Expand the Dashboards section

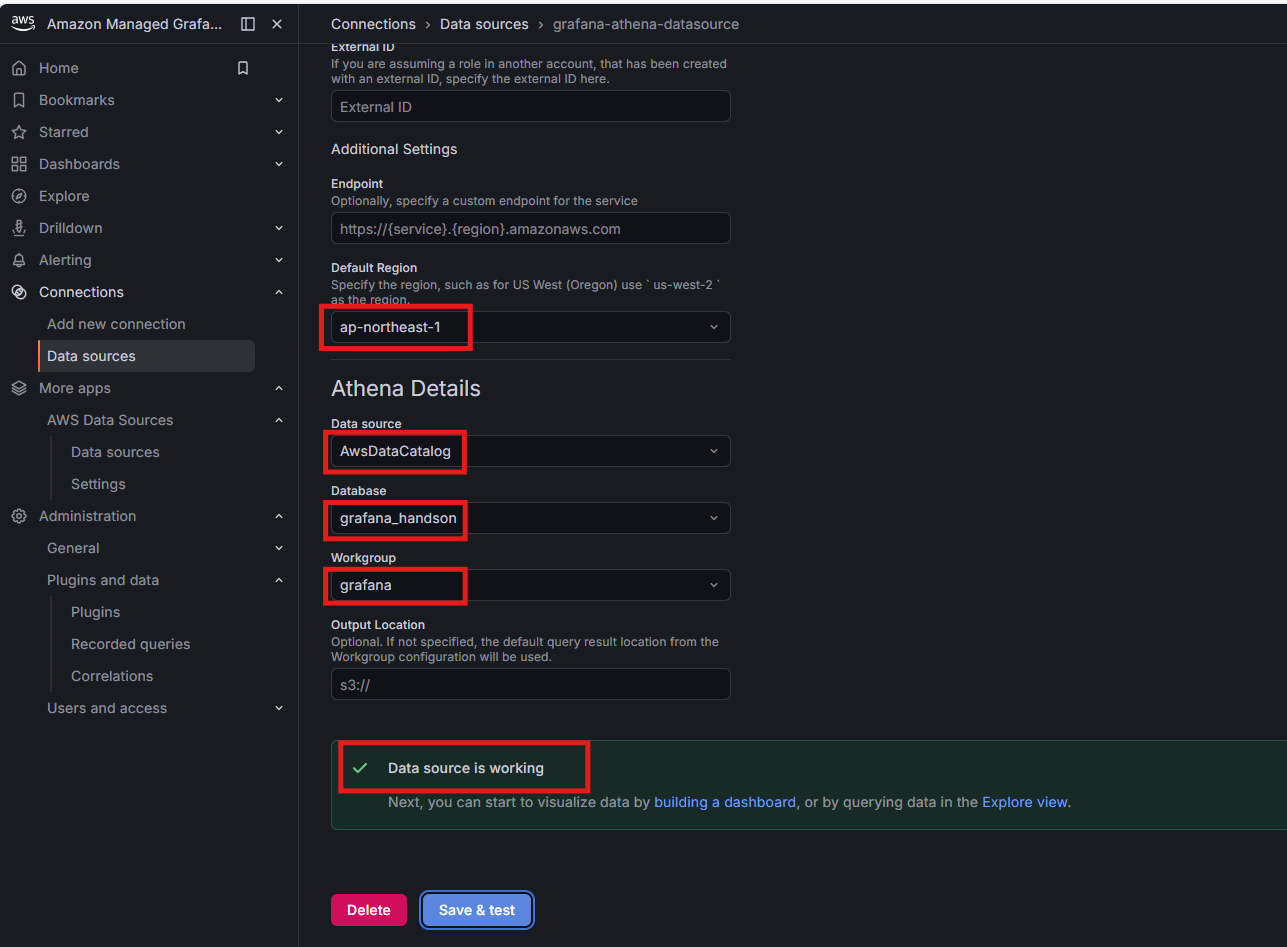(x=279, y=164)
